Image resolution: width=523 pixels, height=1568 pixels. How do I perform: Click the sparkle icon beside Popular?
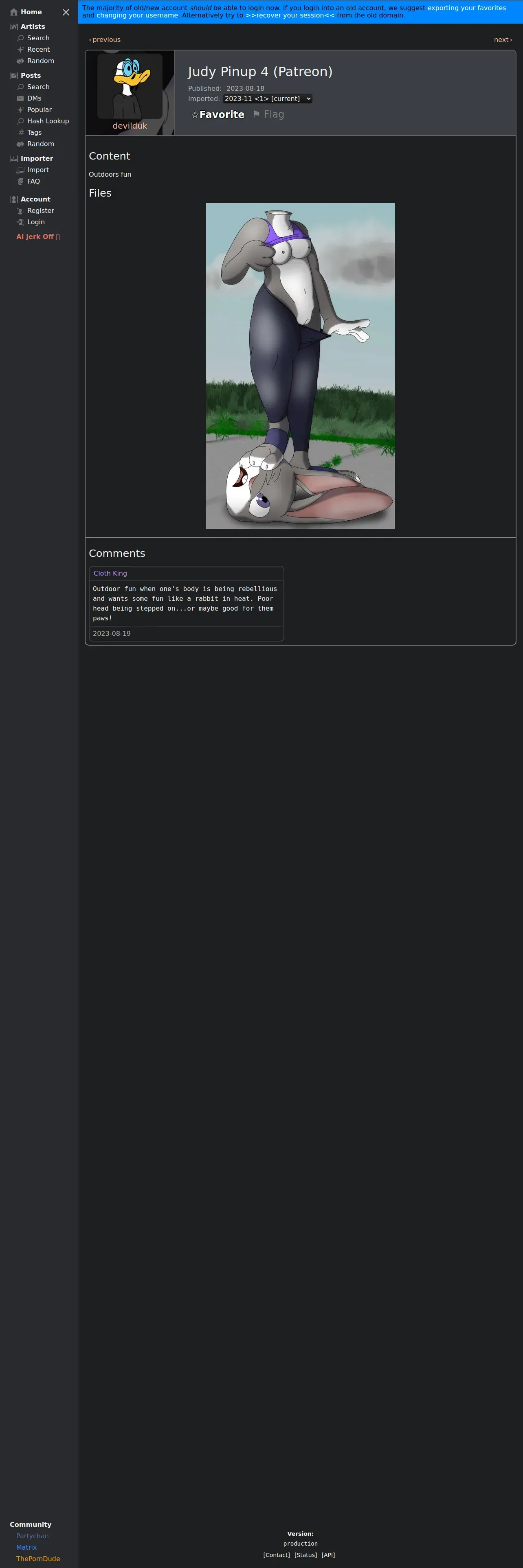(20, 109)
